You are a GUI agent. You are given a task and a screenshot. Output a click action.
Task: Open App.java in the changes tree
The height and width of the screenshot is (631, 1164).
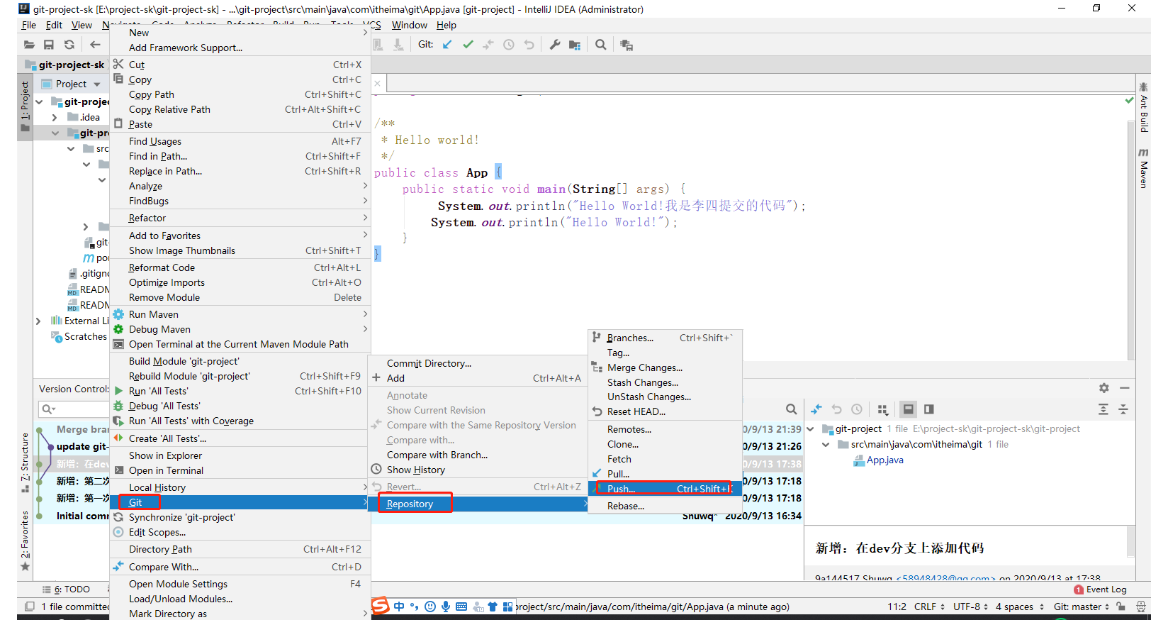885,460
